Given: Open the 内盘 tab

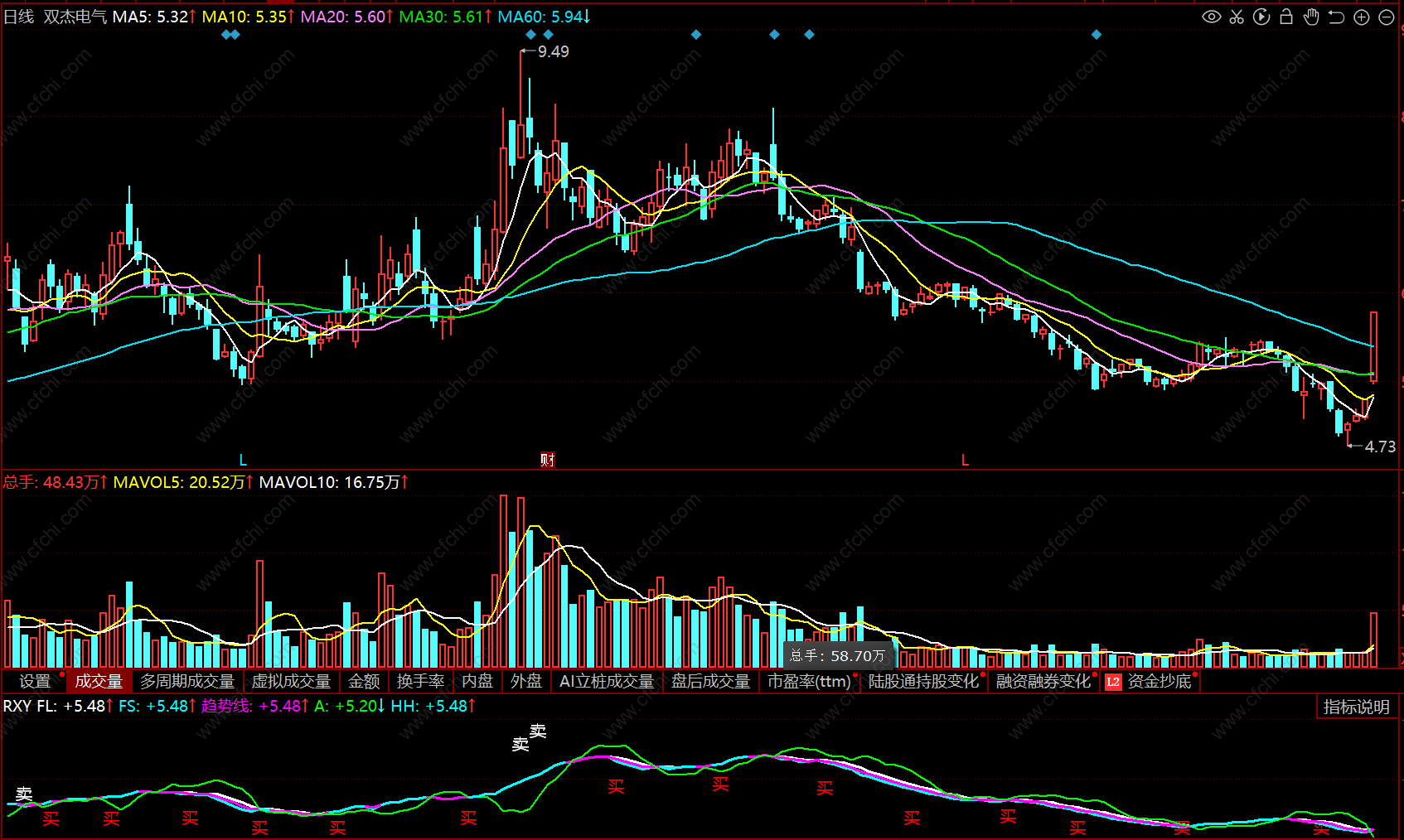Looking at the screenshot, I should coord(477,681).
